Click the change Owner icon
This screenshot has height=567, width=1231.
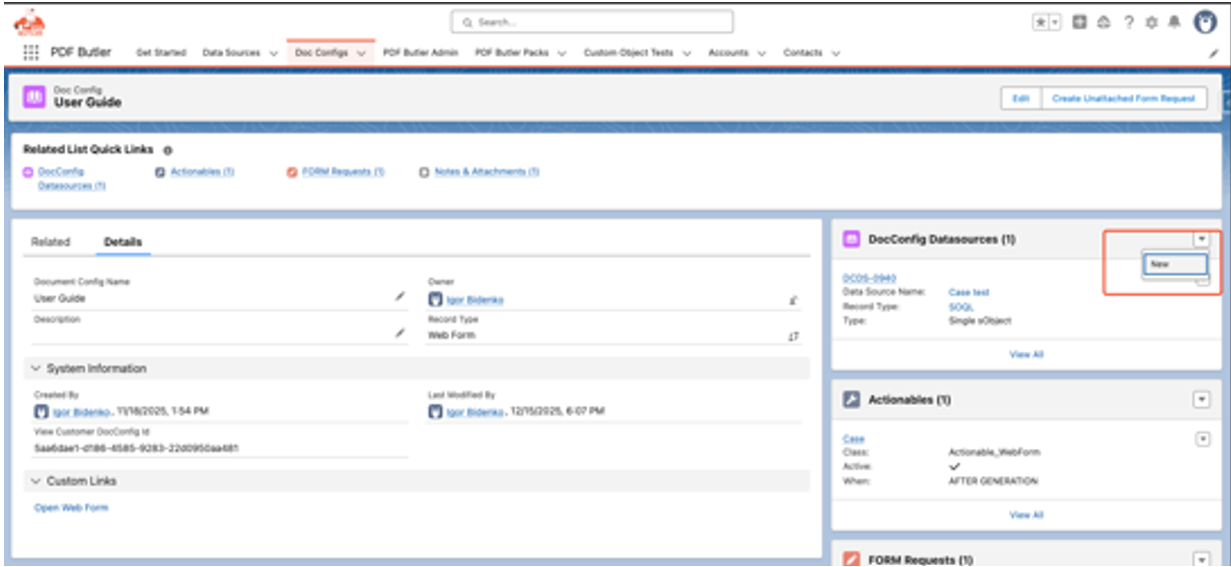pyautogui.click(x=793, y=299)
